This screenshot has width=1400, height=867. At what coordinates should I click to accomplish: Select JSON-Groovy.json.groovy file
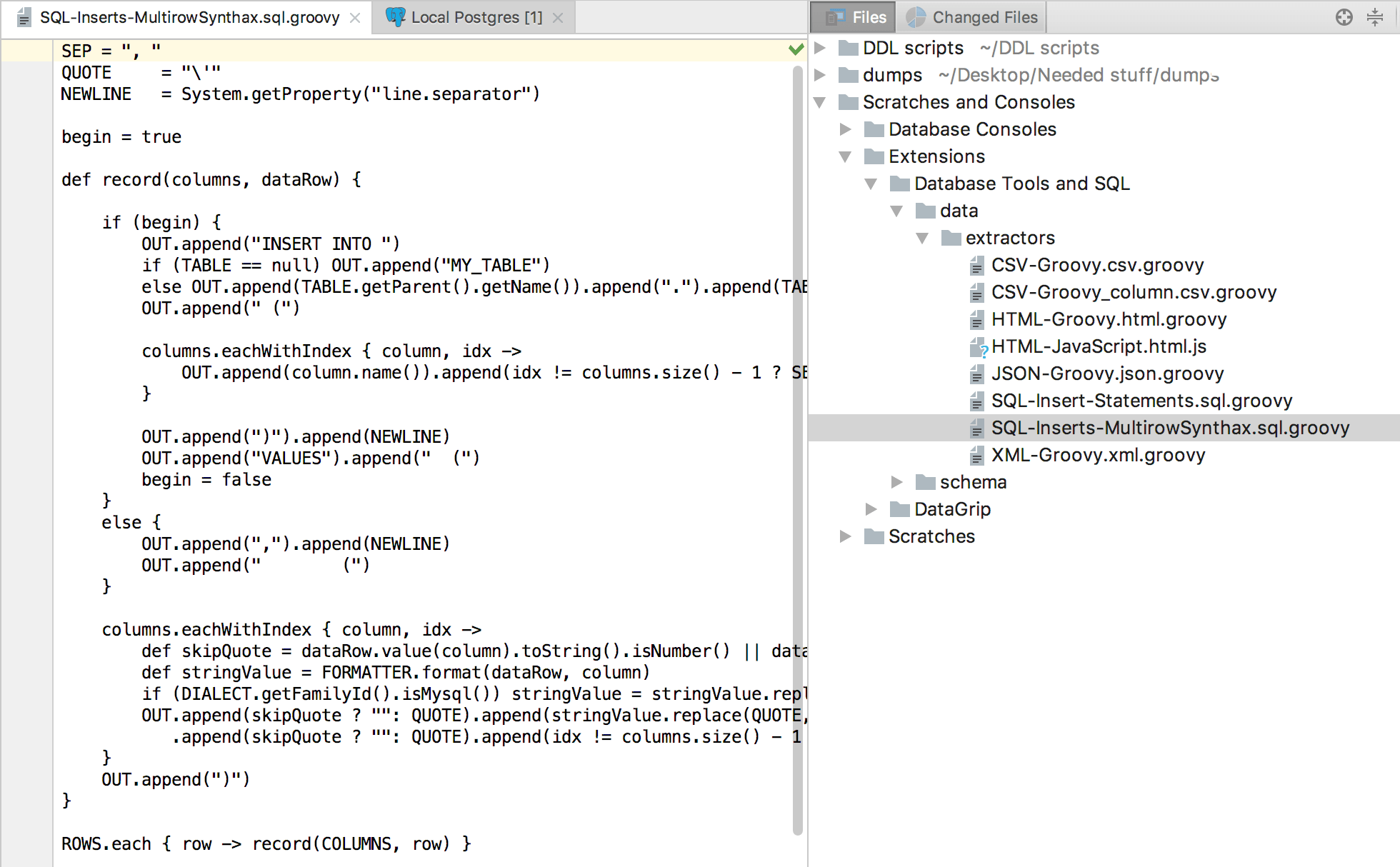1107,374
